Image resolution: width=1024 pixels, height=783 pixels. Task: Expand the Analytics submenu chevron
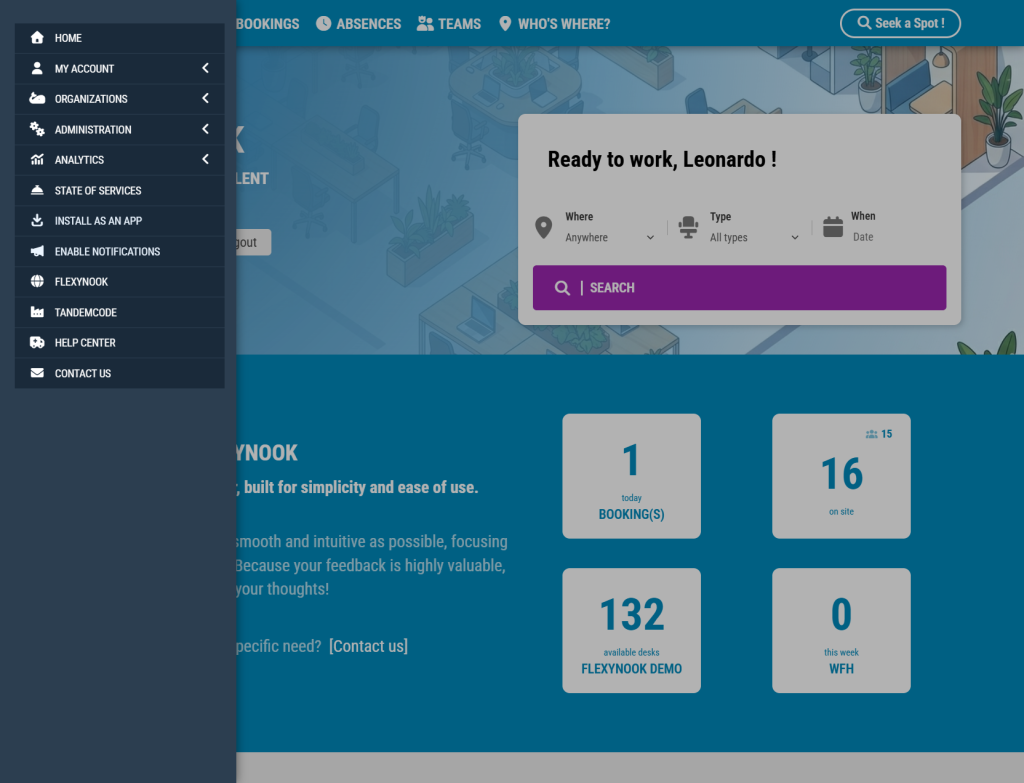(x=205, y=159)
